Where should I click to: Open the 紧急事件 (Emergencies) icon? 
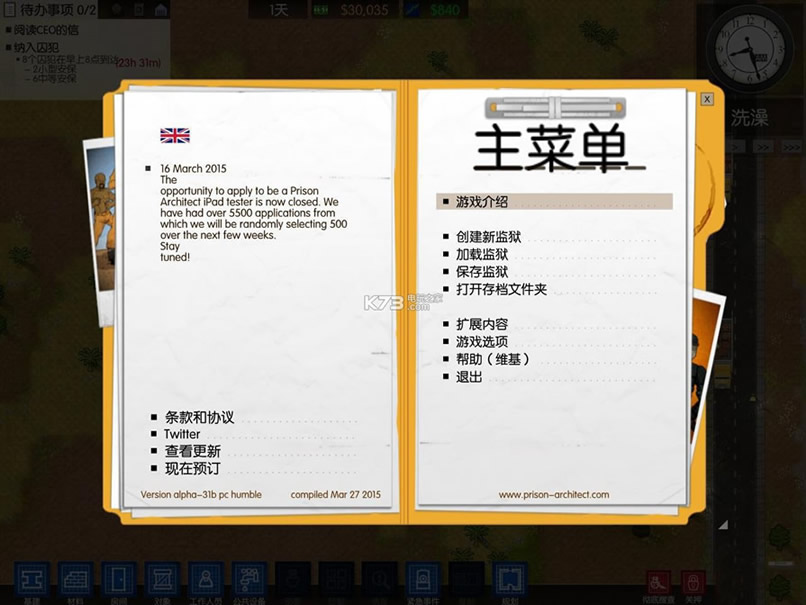click(423, 580)
